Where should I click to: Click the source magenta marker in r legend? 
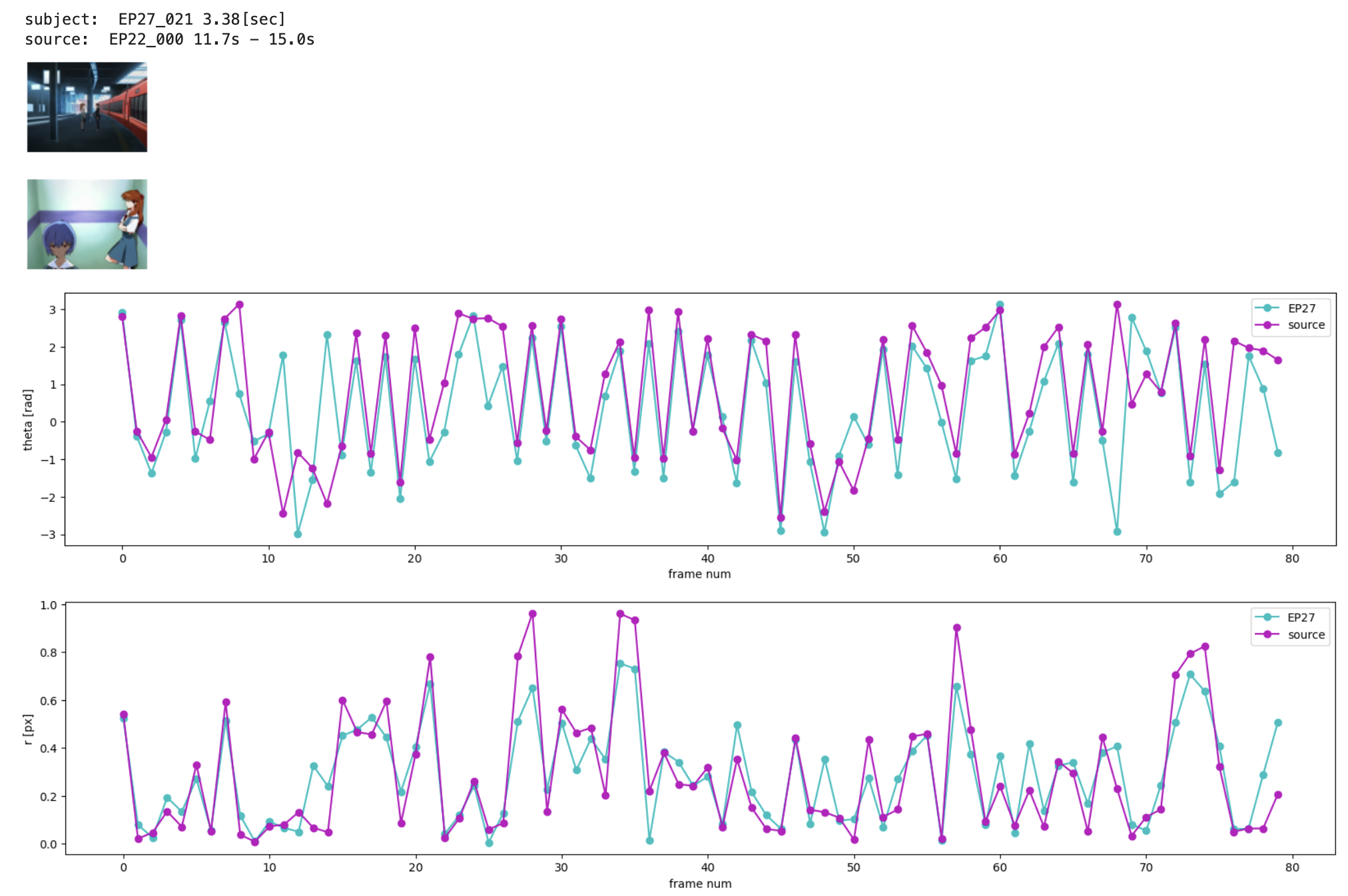[x=1267, y=634]
